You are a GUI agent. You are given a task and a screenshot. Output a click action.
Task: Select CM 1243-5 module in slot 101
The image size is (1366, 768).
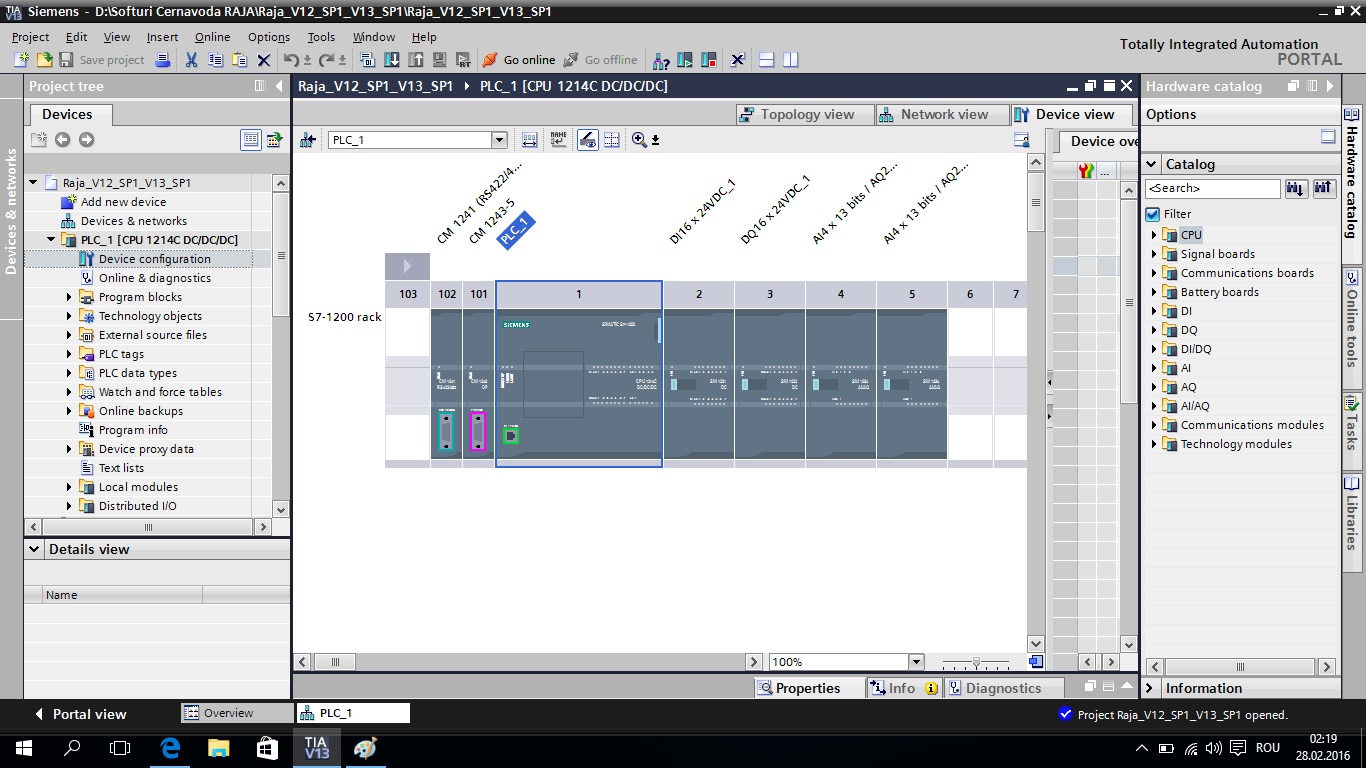tap(478, 386)
